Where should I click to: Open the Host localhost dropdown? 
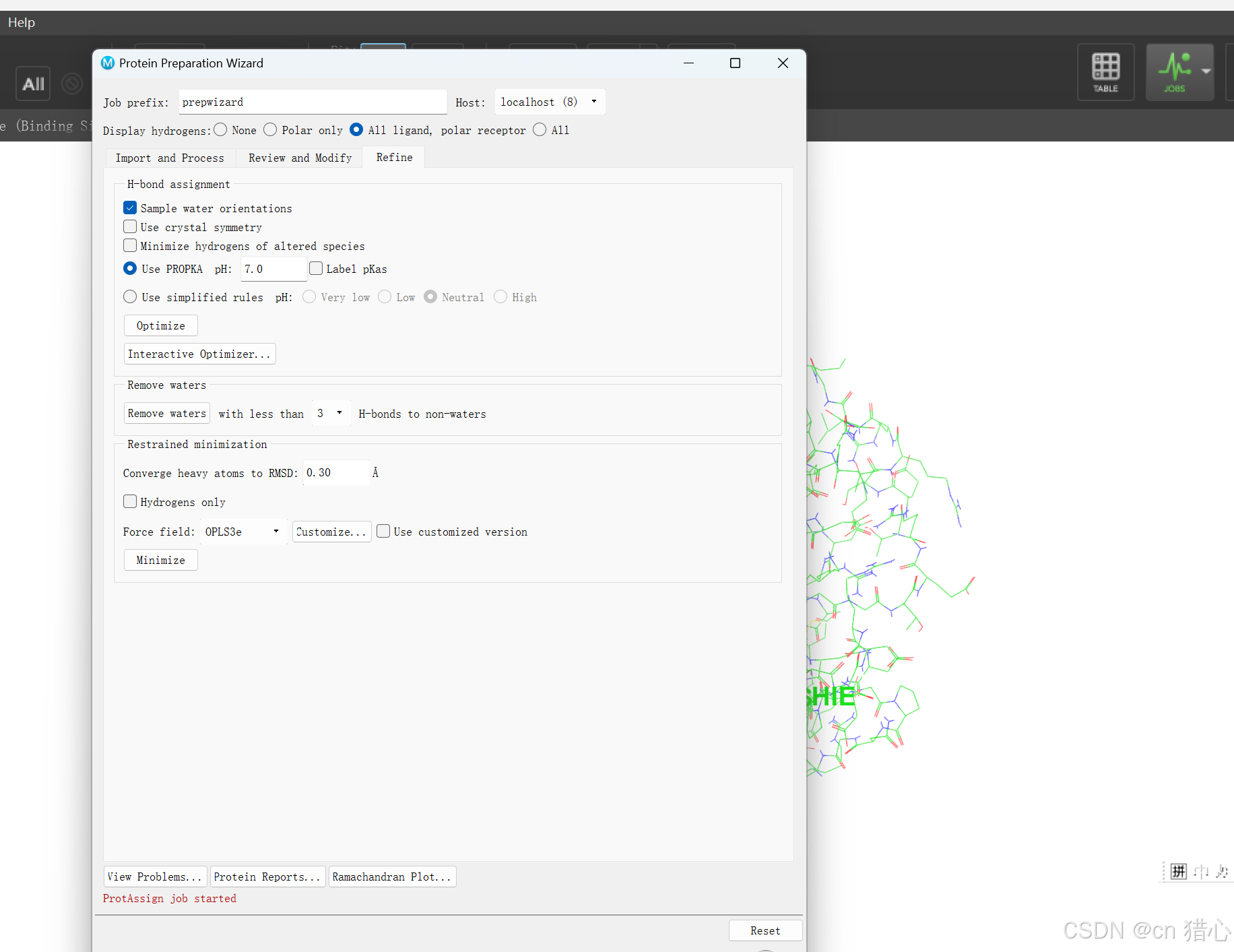tap(550, 102)
